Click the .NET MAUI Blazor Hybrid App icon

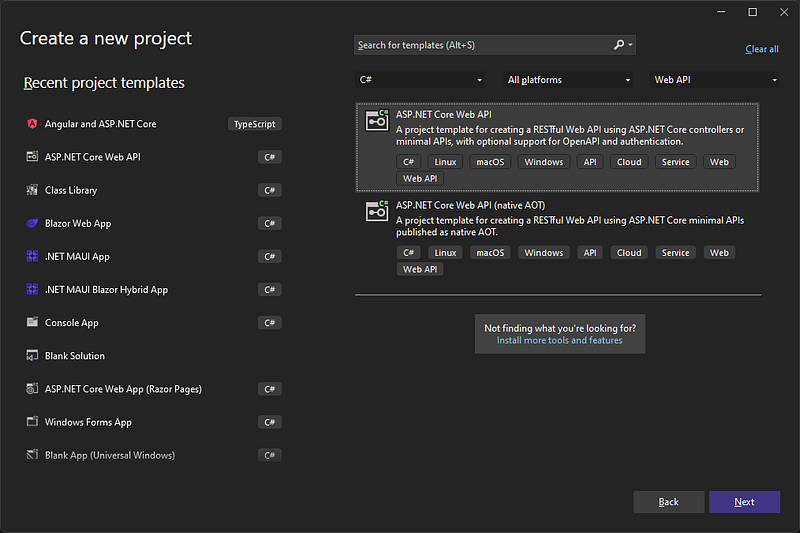32,289
